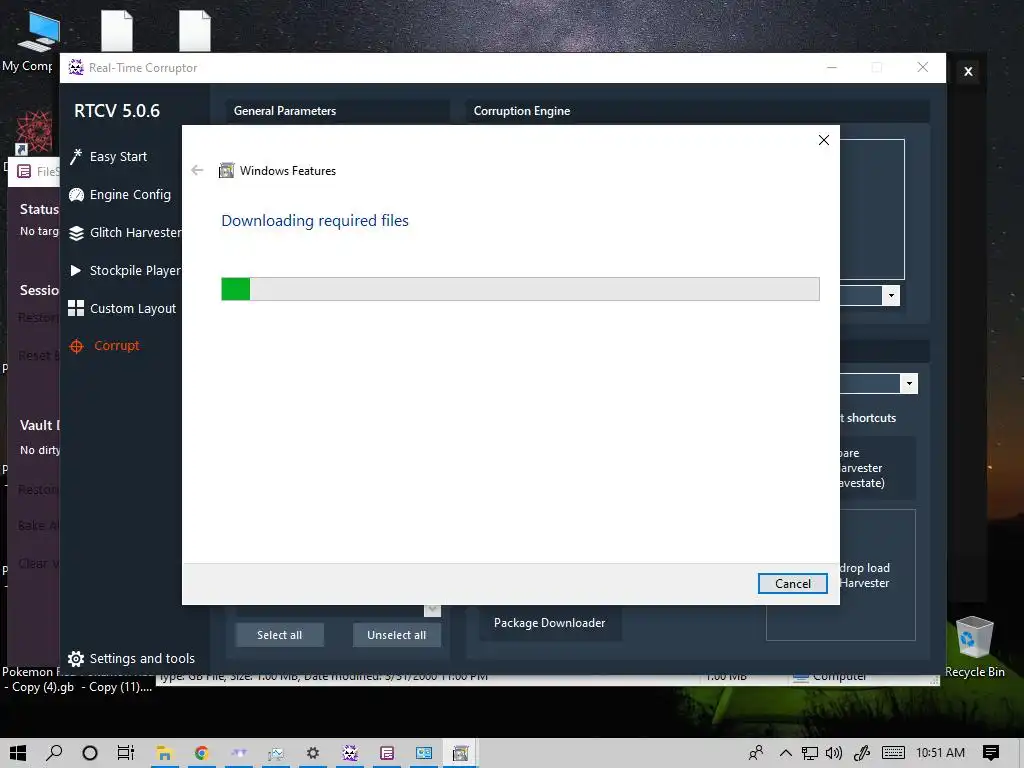Open taskbar Search
The image size is (1024, 768).
[54, 753]
